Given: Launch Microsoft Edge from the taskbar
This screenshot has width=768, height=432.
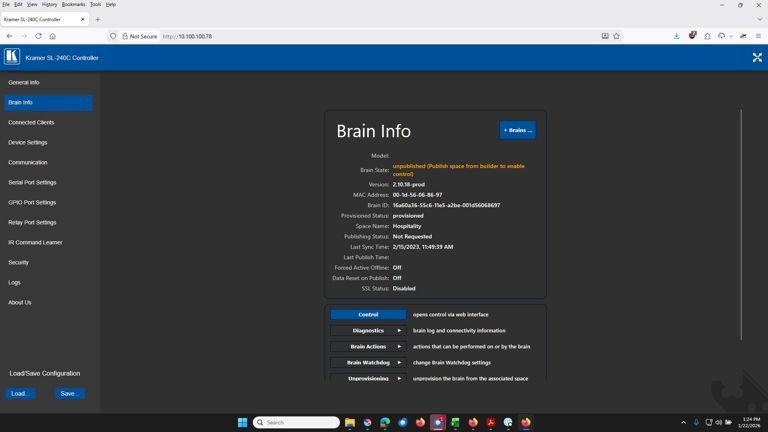Looking at the screenshot, I should [x=385, y=422].
